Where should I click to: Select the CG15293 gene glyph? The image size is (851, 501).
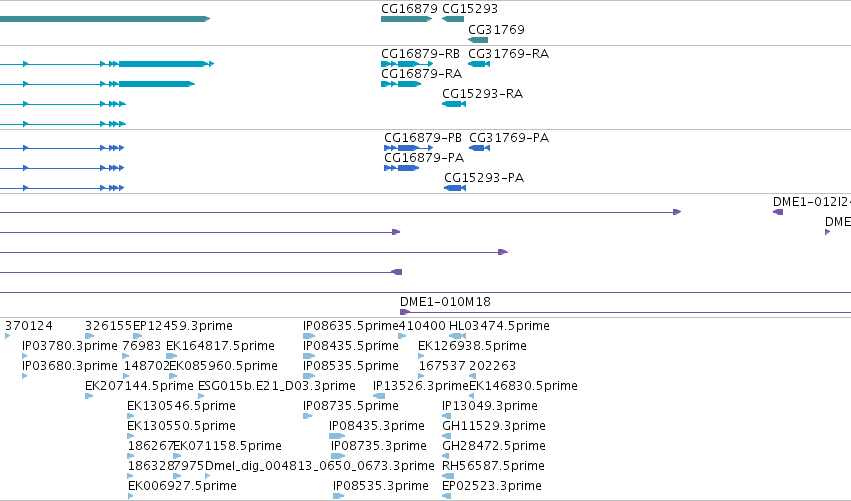pyautogui.click(x=453, y=19)
